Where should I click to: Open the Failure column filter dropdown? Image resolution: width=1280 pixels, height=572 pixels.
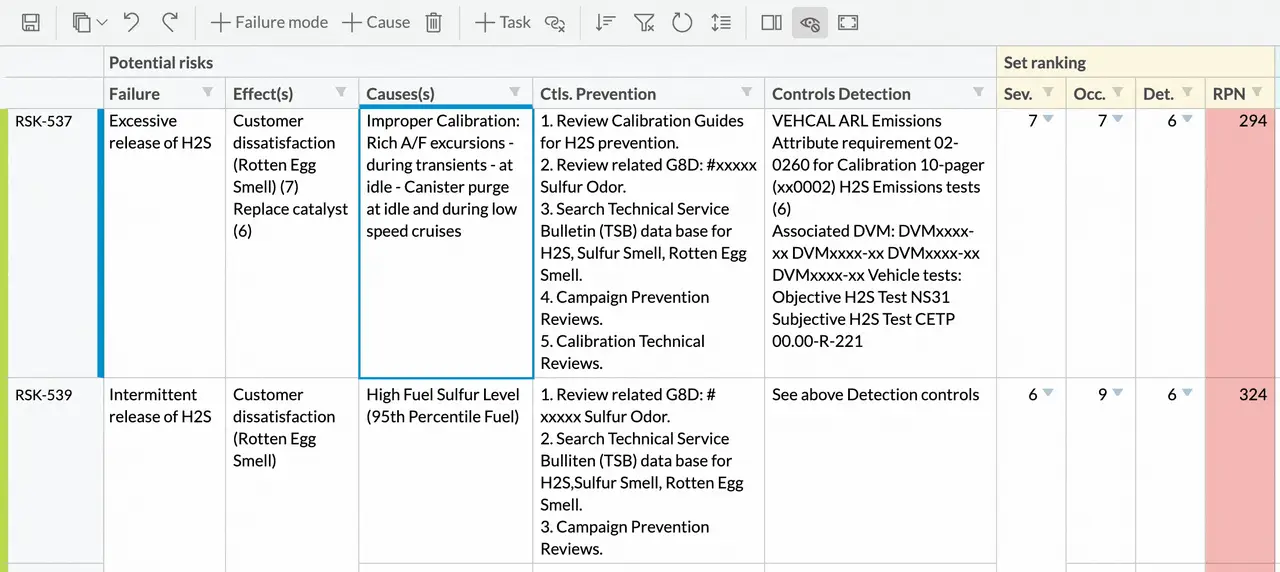click(208, 92)
